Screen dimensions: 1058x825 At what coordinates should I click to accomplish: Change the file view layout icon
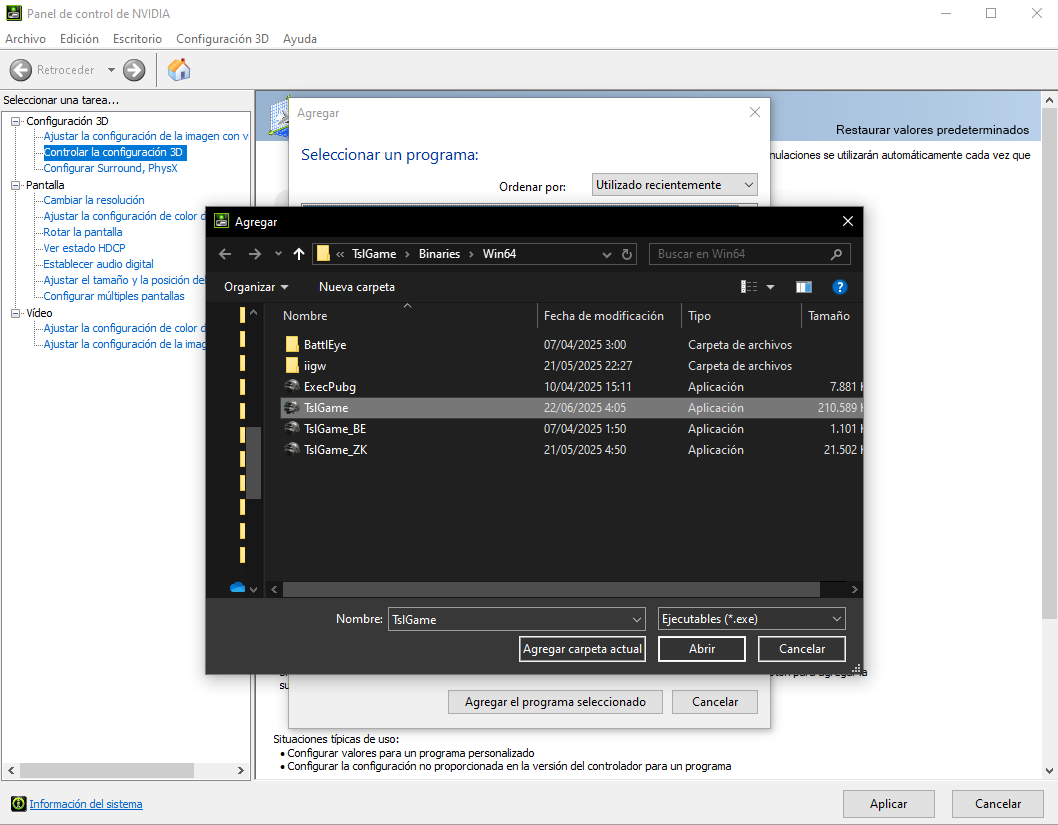pos(749,287)
